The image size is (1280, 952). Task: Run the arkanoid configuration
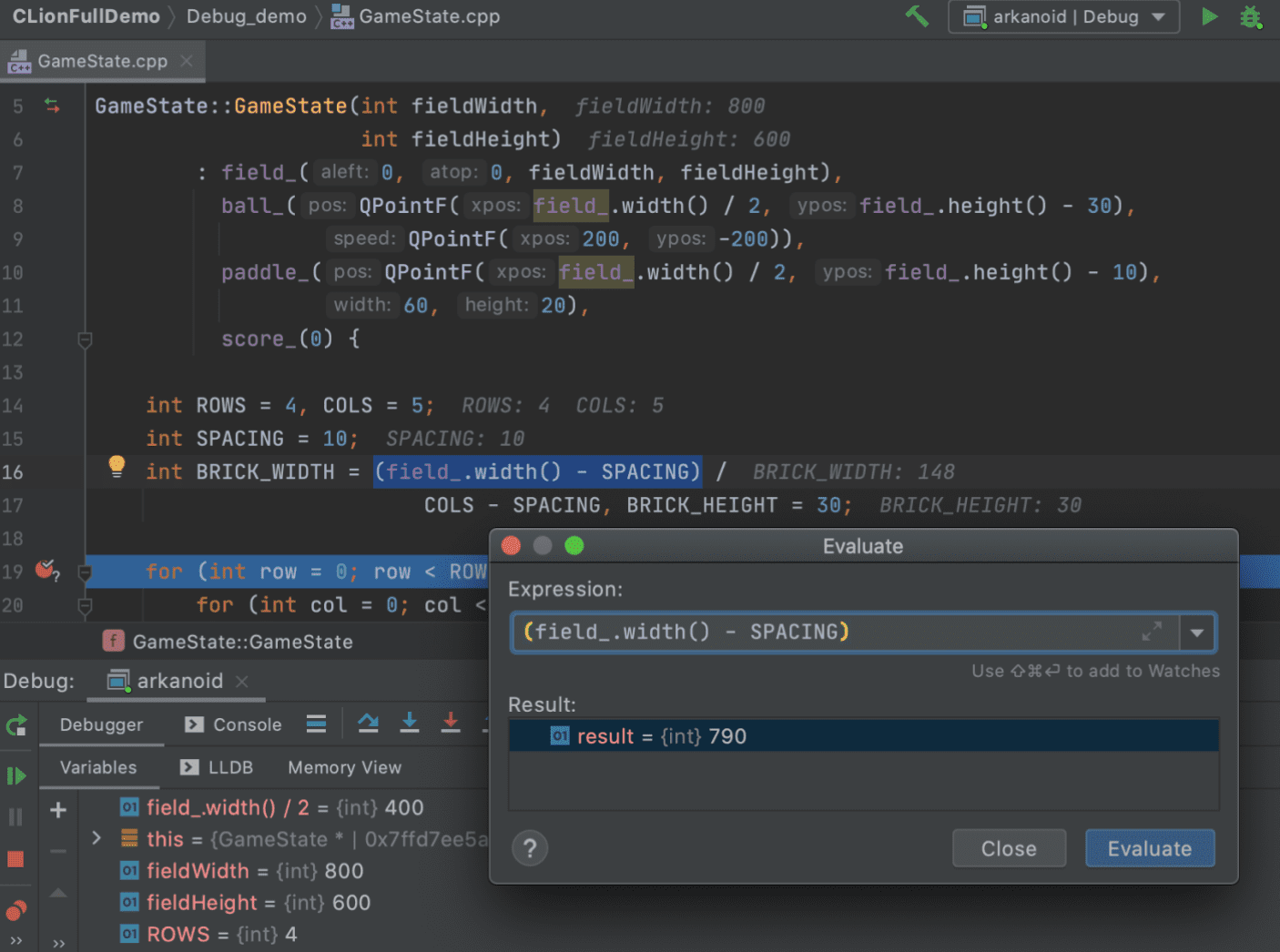[1210, 16]
